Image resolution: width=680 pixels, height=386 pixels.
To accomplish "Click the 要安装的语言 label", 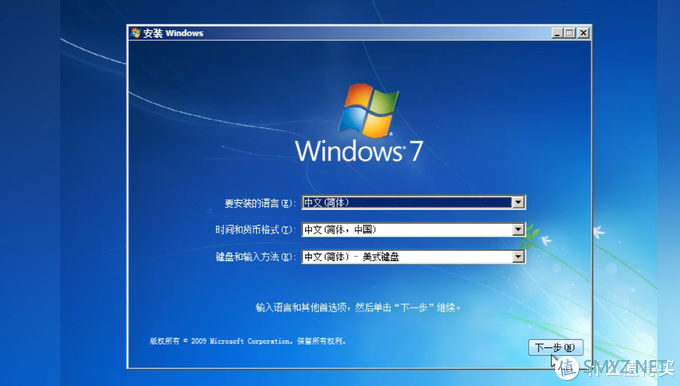I will (260, 203).
